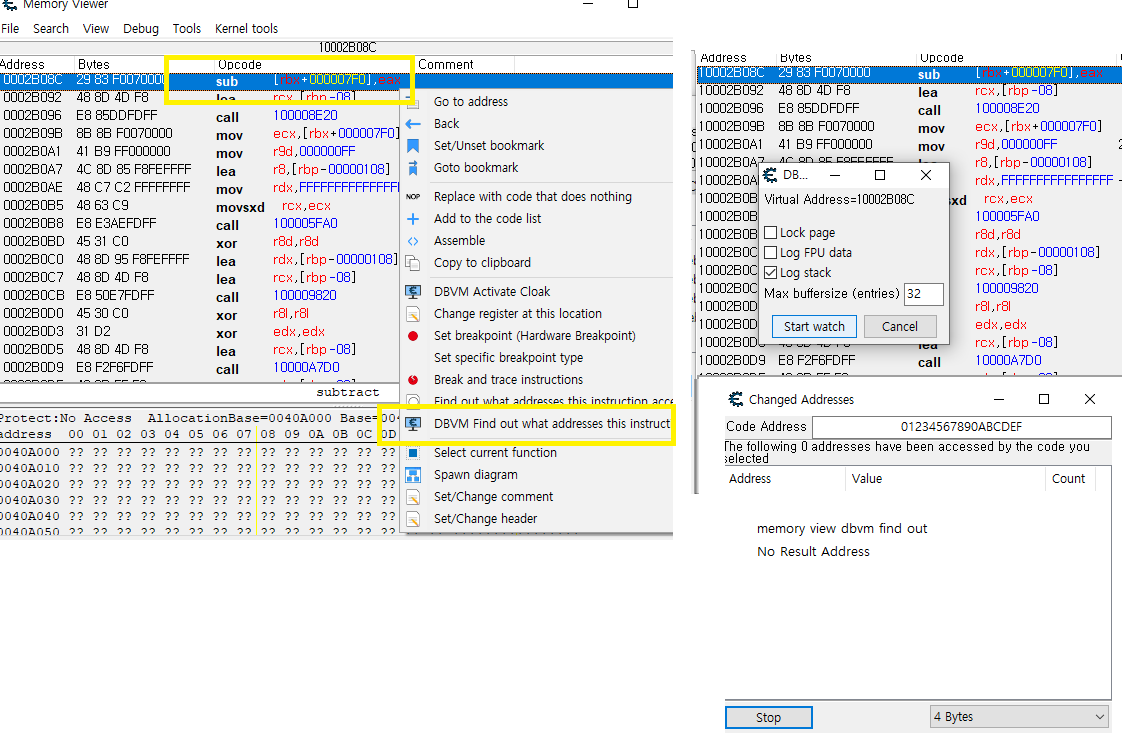Open the Kernel tools menu
Screen dimensions: 1122x736
pos(246,28)
